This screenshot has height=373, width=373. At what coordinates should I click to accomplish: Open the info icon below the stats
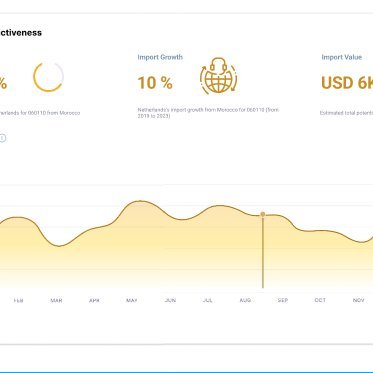pos(2,138)
